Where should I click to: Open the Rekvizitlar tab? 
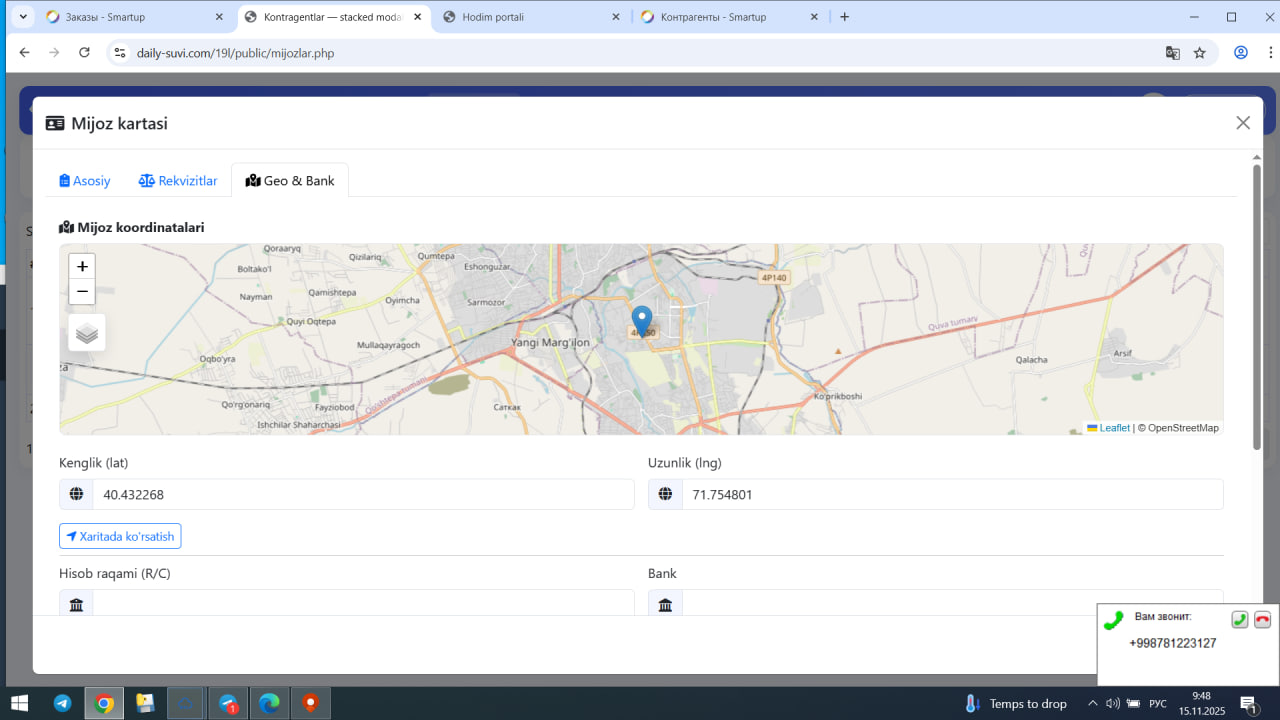pyautogui.click(x=178, y=181)
